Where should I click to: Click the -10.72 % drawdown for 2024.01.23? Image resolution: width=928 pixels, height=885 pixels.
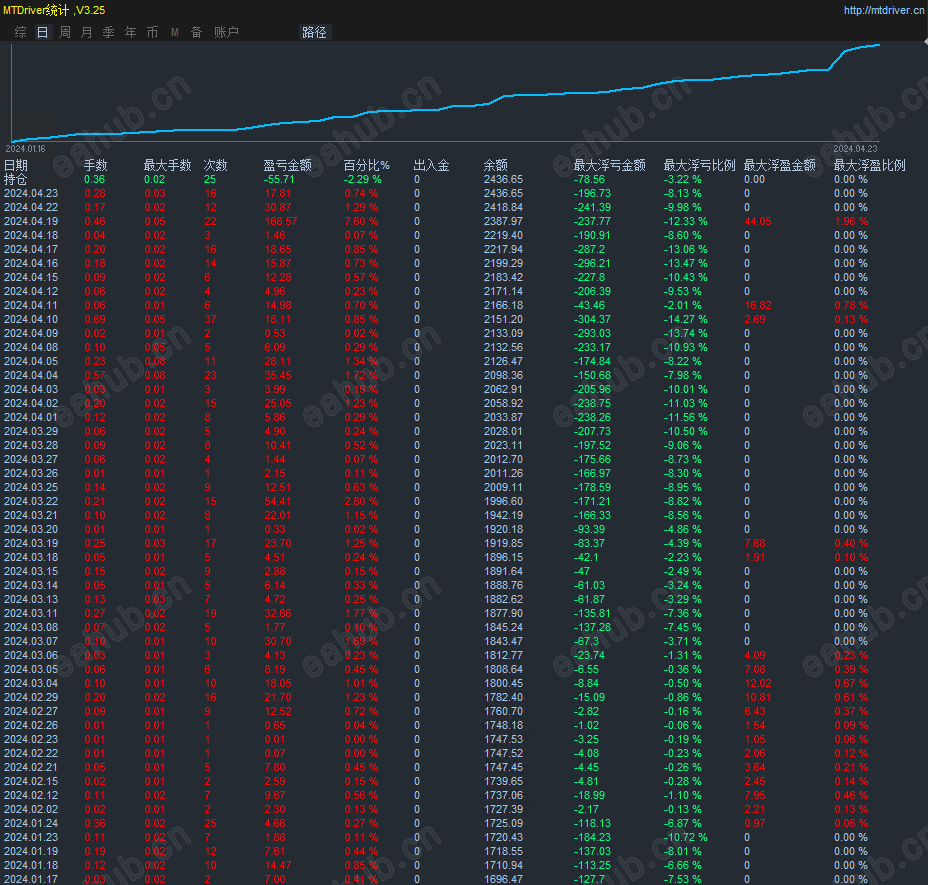point(685,837)
